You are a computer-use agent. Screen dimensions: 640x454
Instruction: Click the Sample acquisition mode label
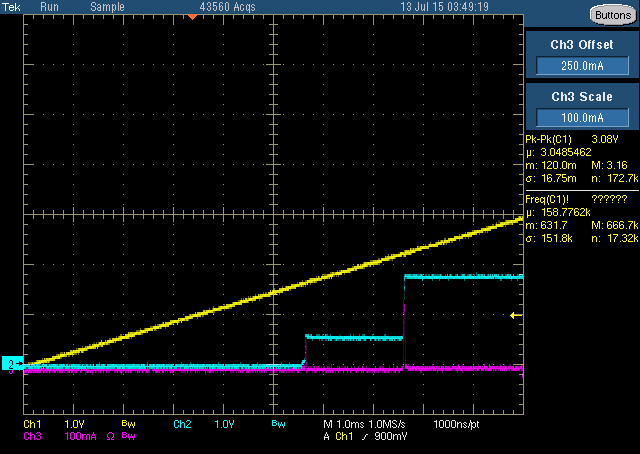(107, 7)
